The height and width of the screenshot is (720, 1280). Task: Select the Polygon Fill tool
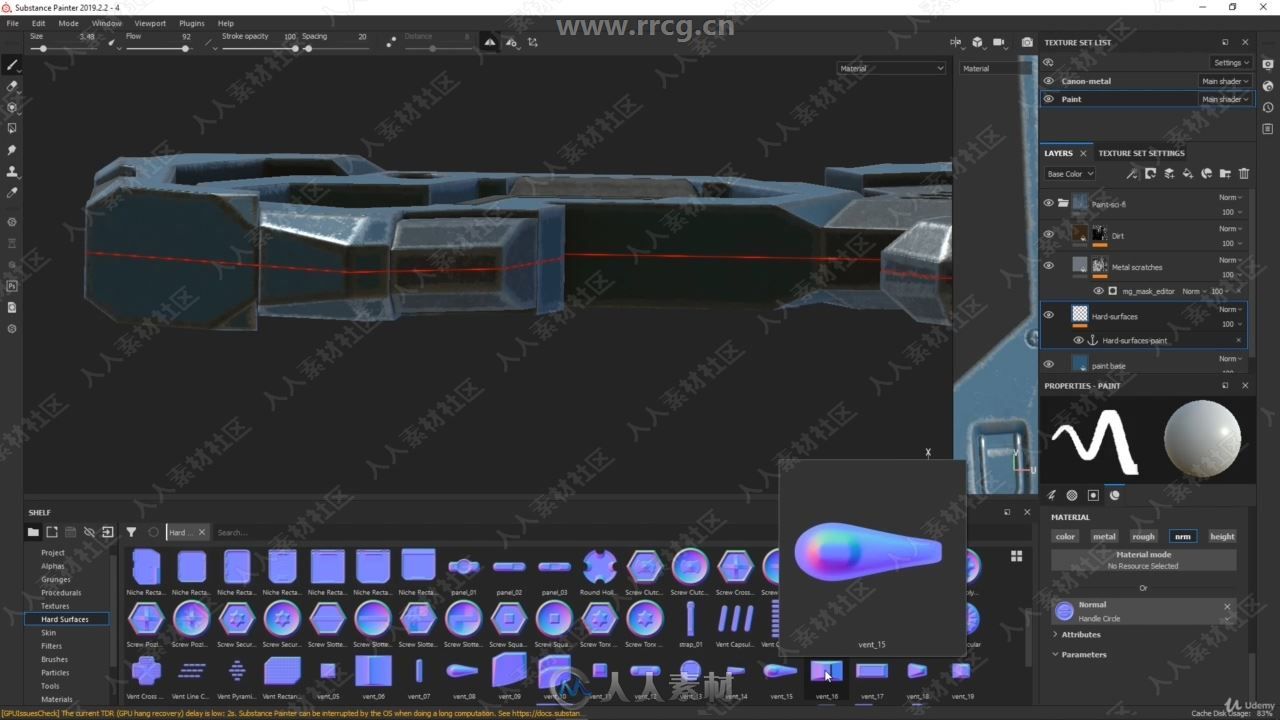coord(12,128)
